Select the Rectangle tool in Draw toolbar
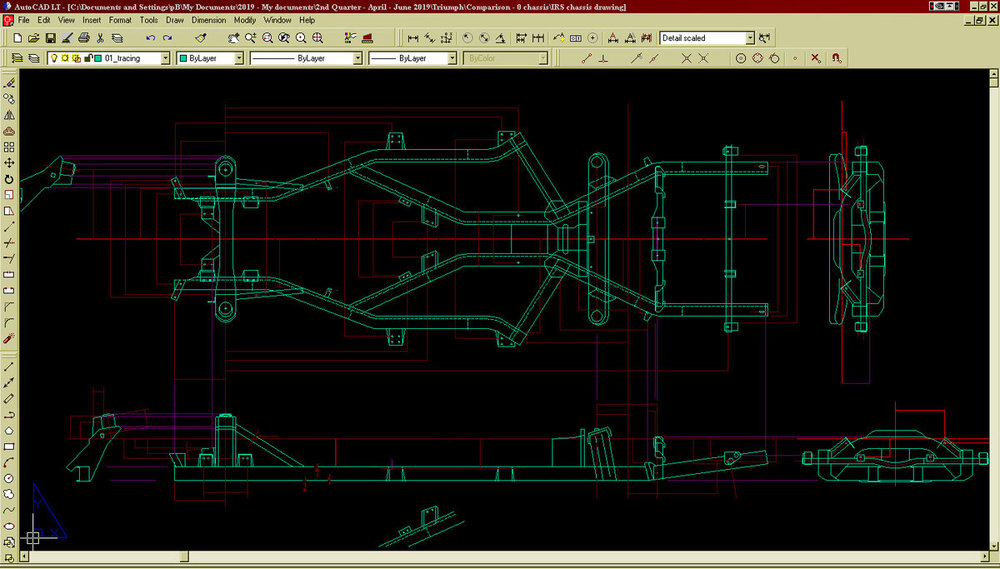The height and width of the screenshot is (569, 1000). pos(10,446)
